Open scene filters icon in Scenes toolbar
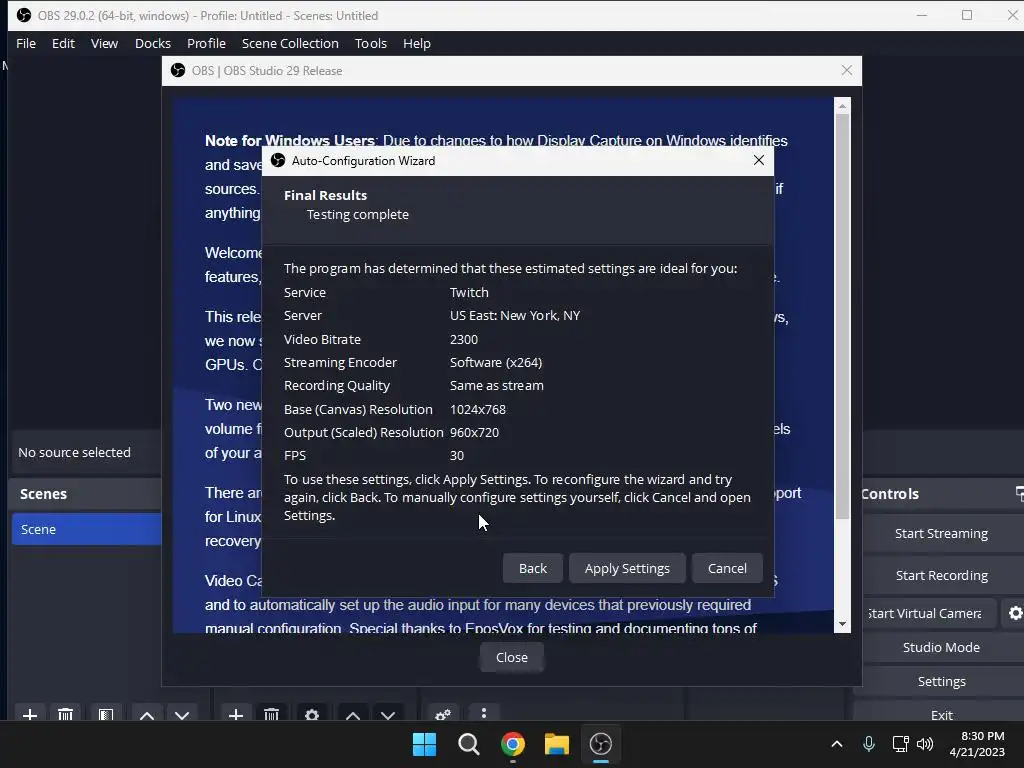This screenshot has width=1024, height=768. pyautogui.click(x=106, y=714)
